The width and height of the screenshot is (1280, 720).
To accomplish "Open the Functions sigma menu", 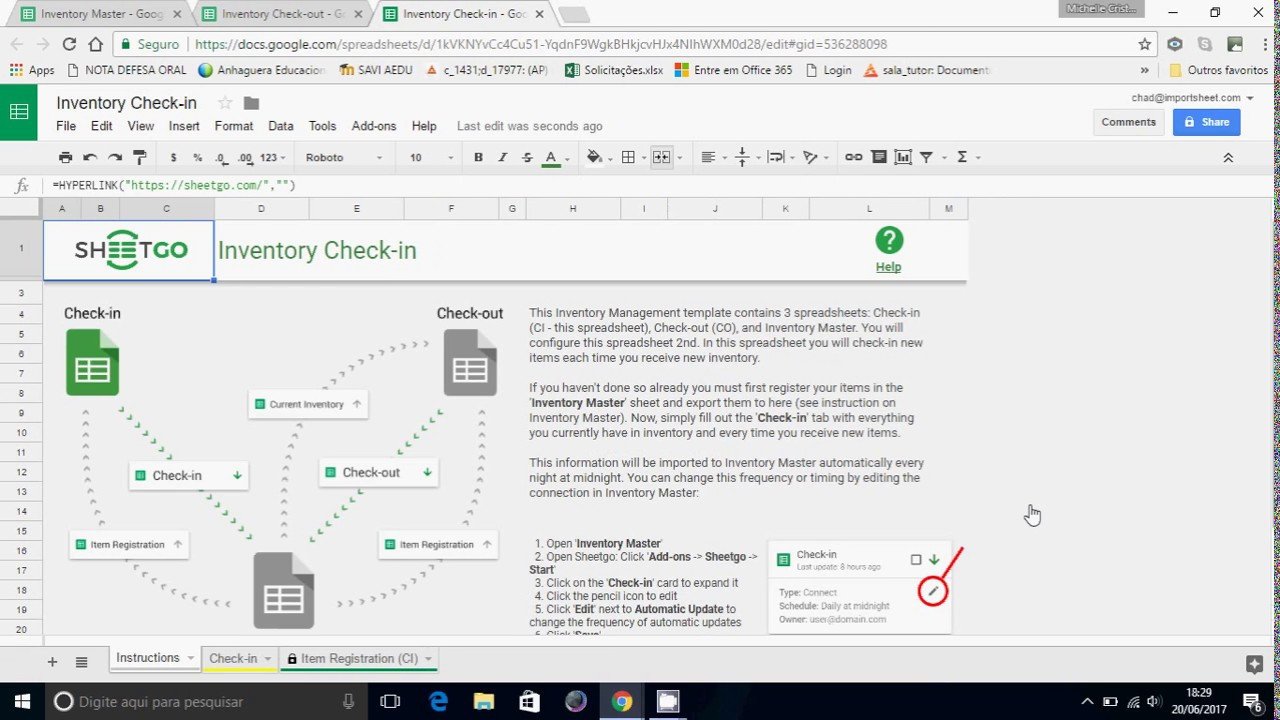I will (x=962, y=157).
